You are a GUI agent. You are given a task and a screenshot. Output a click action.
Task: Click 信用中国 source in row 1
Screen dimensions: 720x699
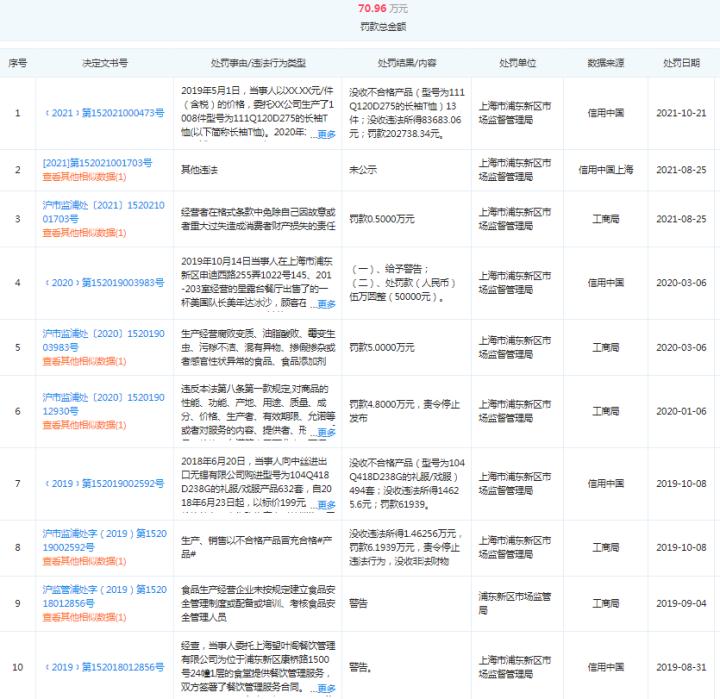606,113
